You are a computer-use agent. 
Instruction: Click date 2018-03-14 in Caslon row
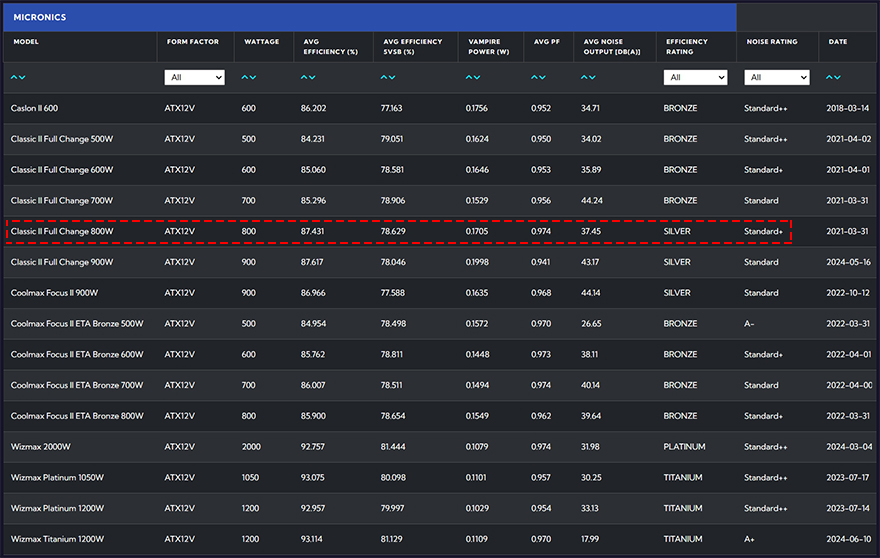click(847, 108)
